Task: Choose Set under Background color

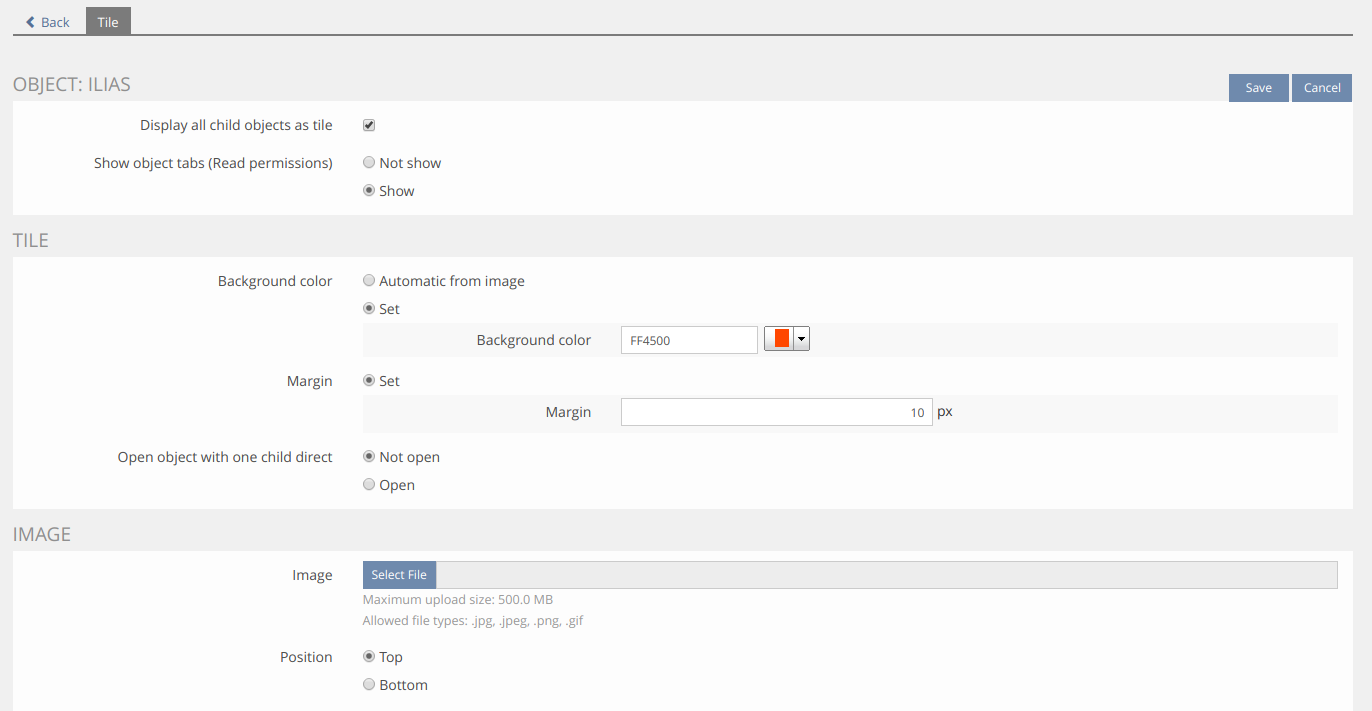Action: [369, 309]
